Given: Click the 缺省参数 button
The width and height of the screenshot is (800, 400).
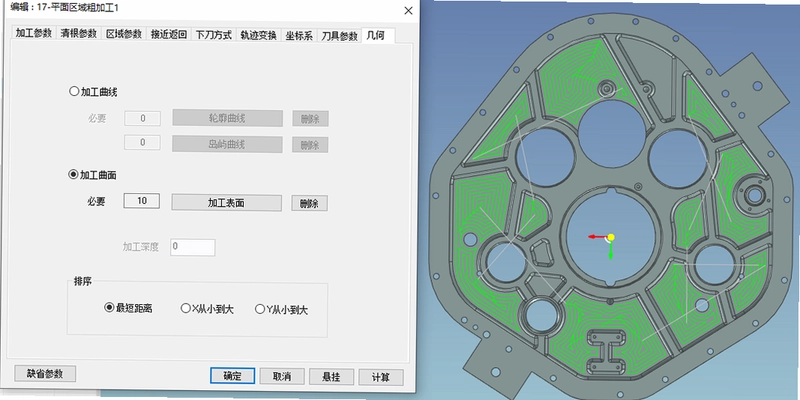Looking at the screenshot, I should 45,373.
